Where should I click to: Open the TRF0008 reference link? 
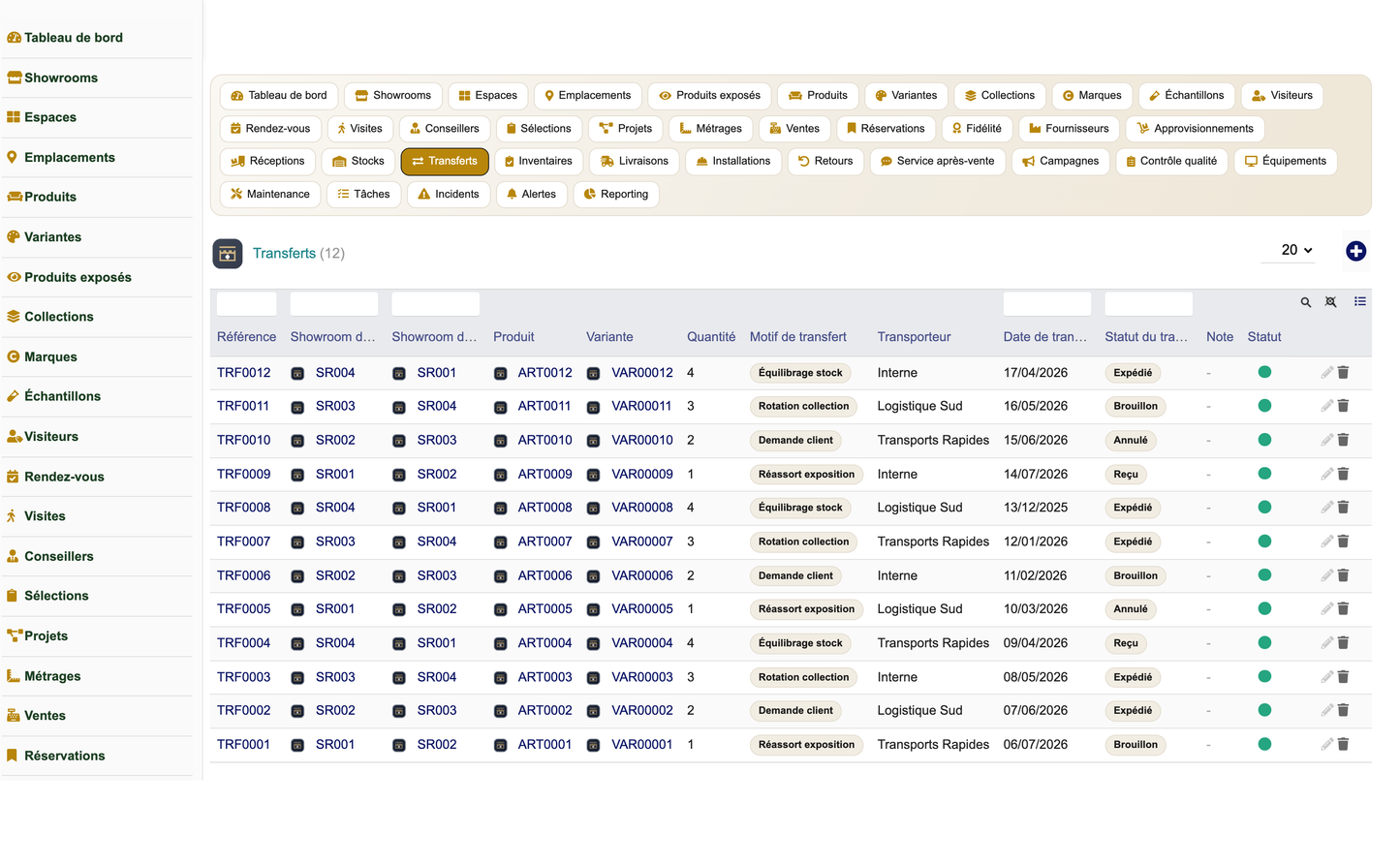tap(243, 508)
